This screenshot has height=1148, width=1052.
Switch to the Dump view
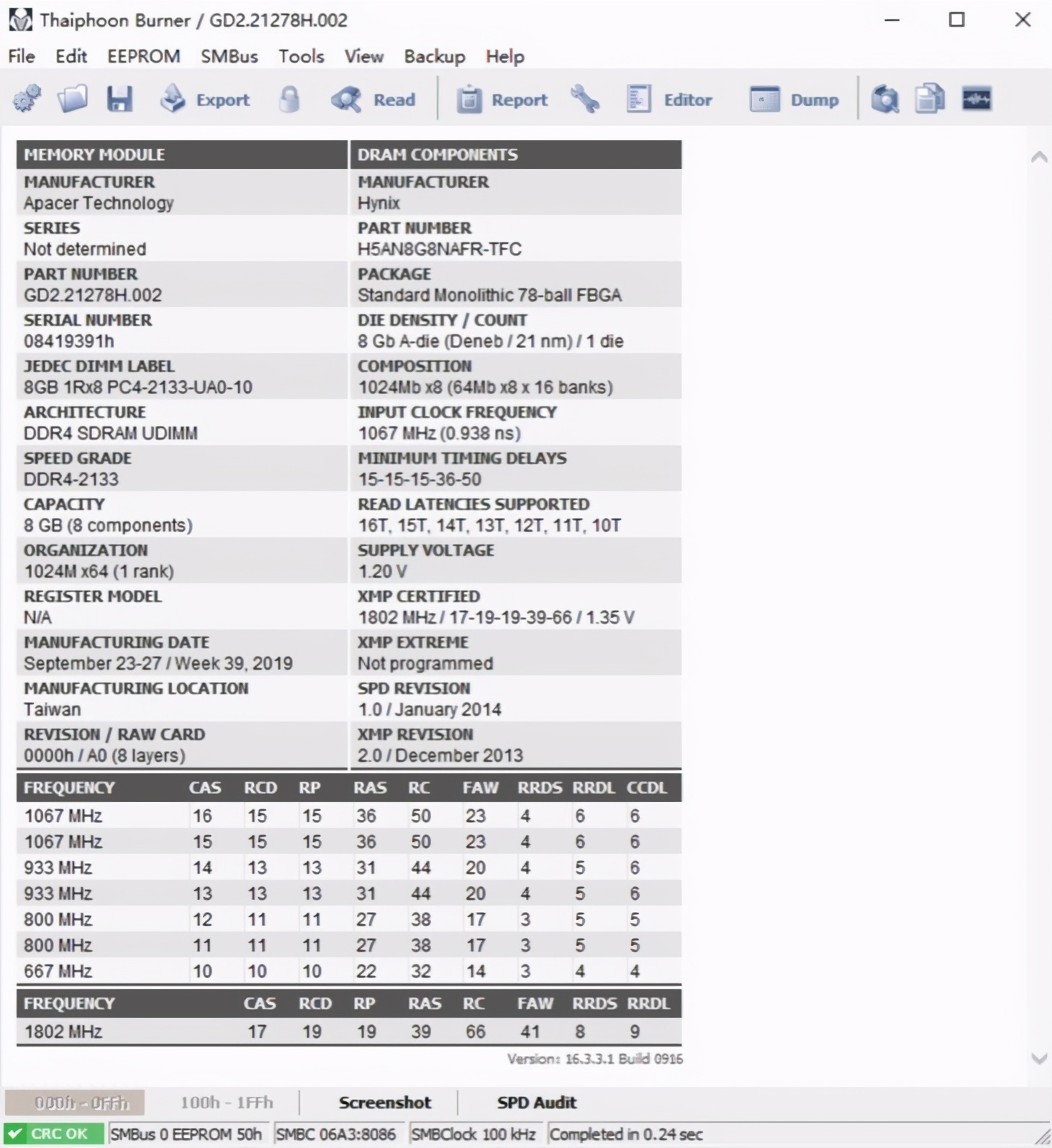pyautogui.click(x=794, y=99)
